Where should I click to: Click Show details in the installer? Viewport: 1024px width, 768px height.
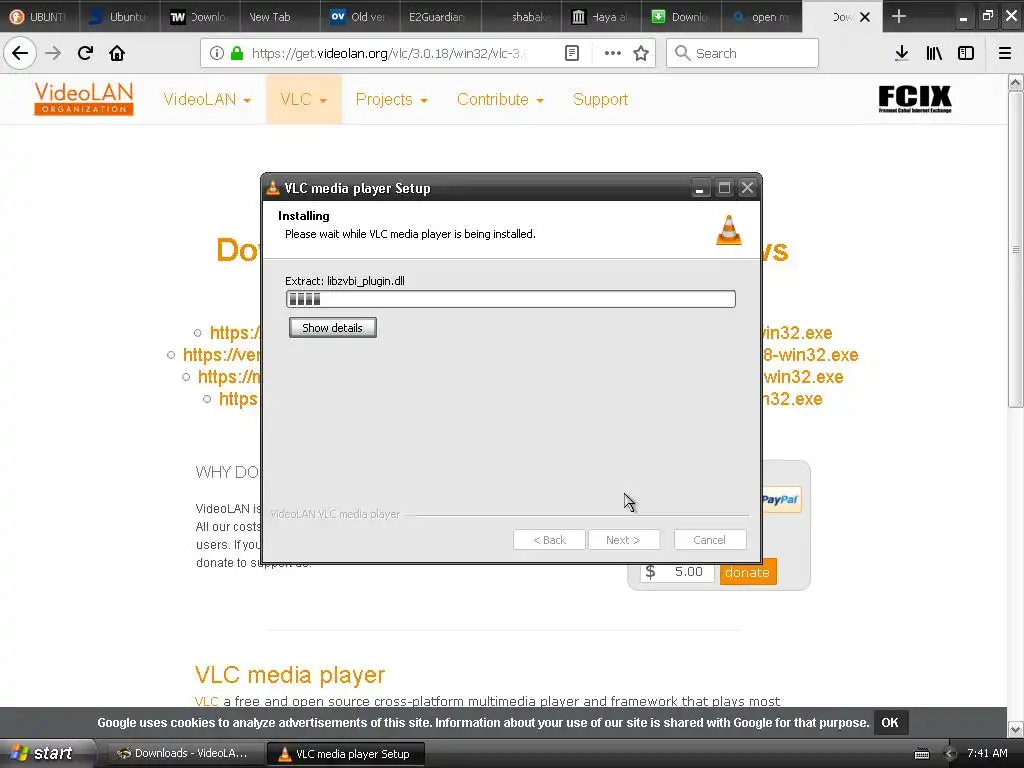(332, 328)
